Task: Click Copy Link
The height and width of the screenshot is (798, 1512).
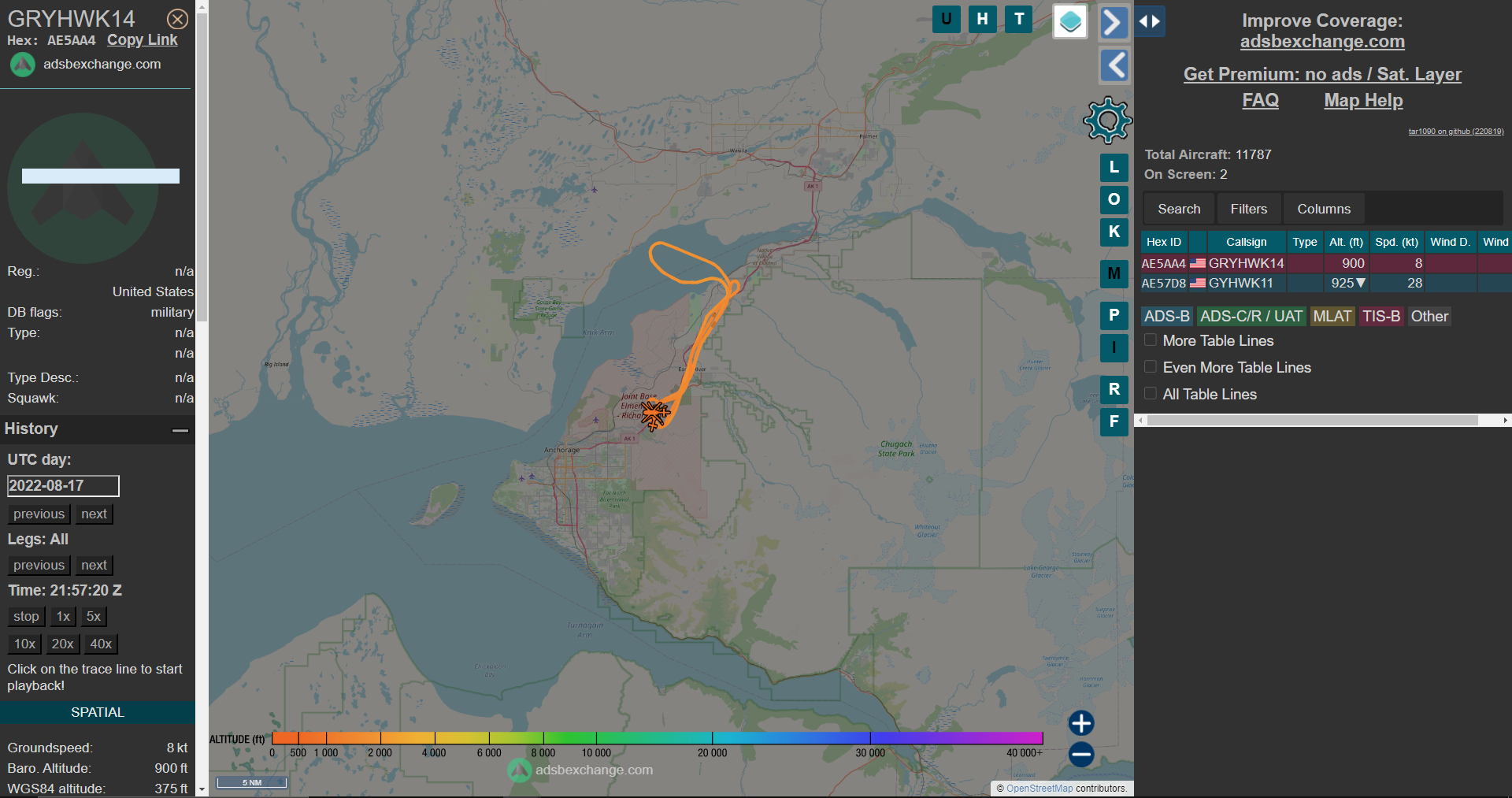Action: 143,40
